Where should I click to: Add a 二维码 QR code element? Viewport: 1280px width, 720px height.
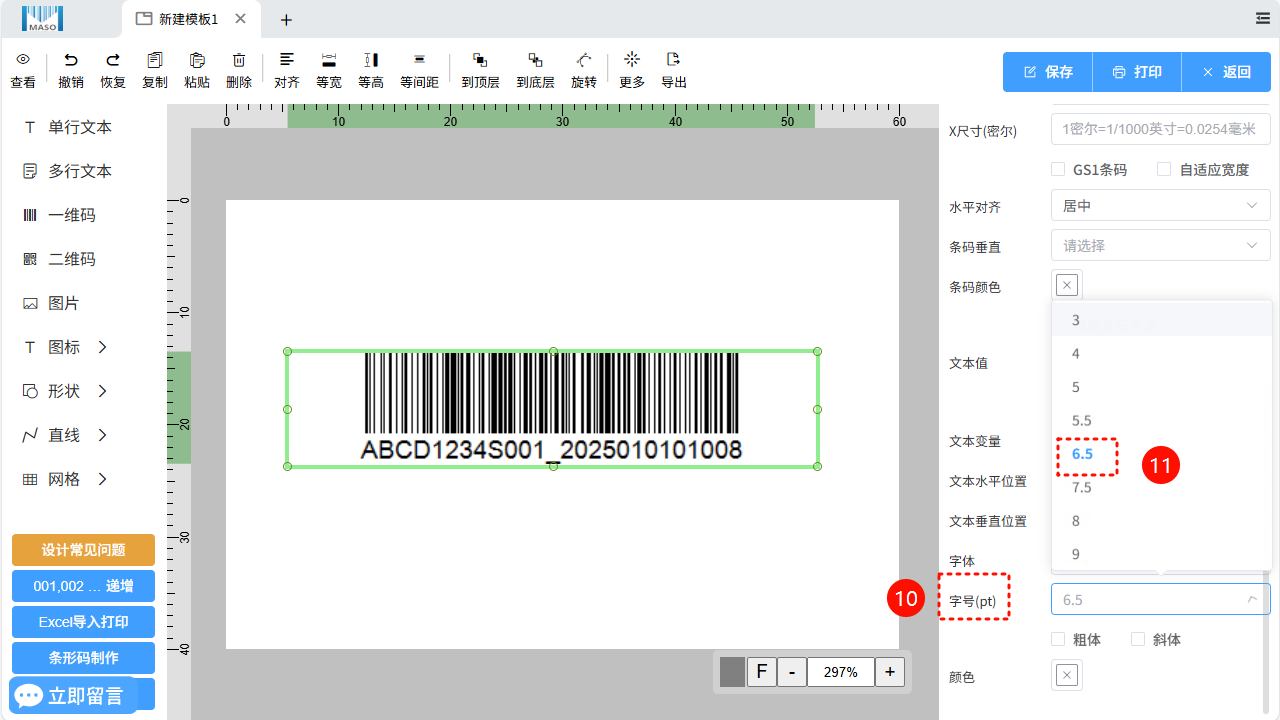point(59,259)
